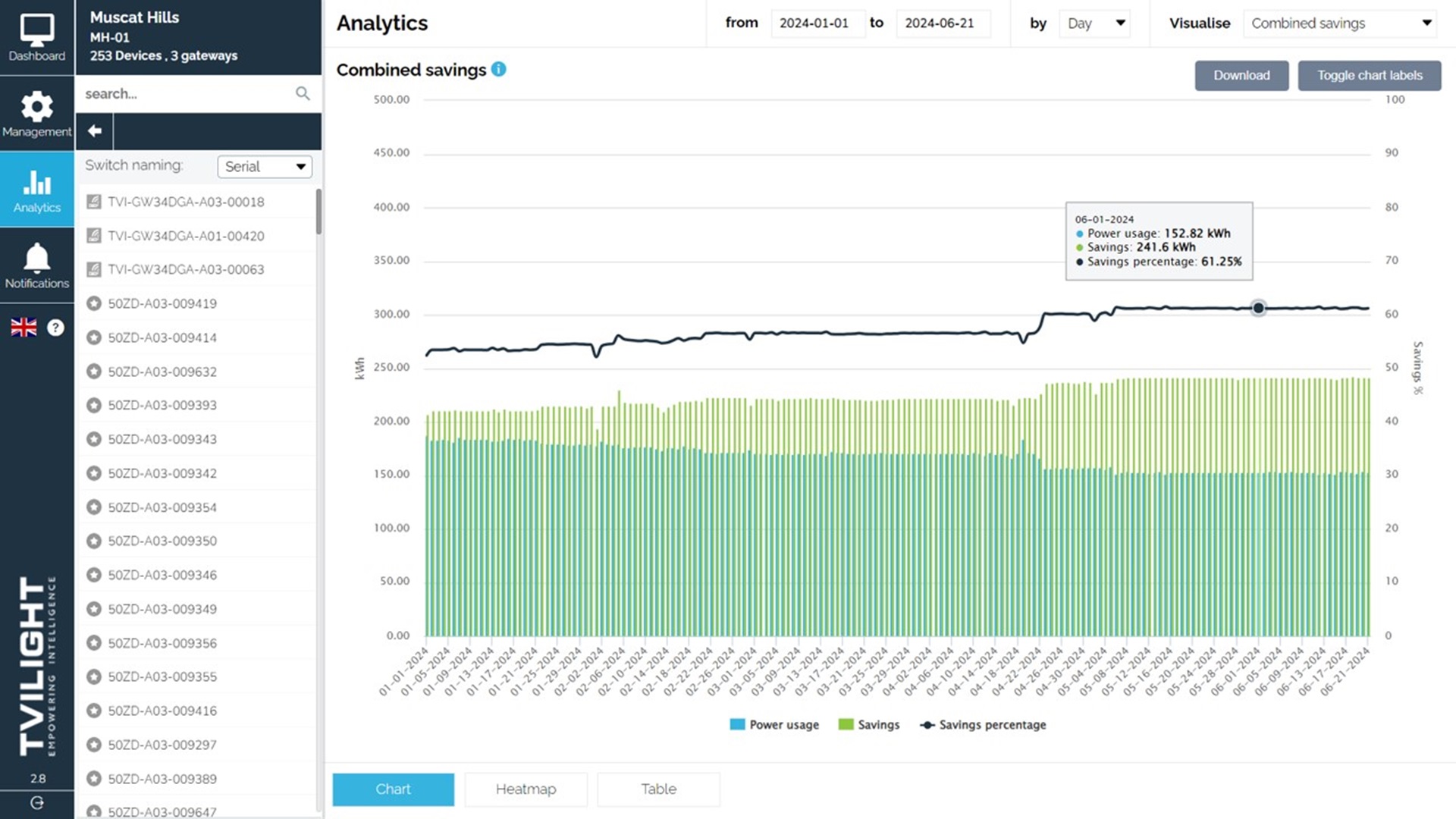The image size is (1456, 819).
Task: Open the Visualise Combined savings dropdown
Action: pyautogui.click(x=1341, y=24)
